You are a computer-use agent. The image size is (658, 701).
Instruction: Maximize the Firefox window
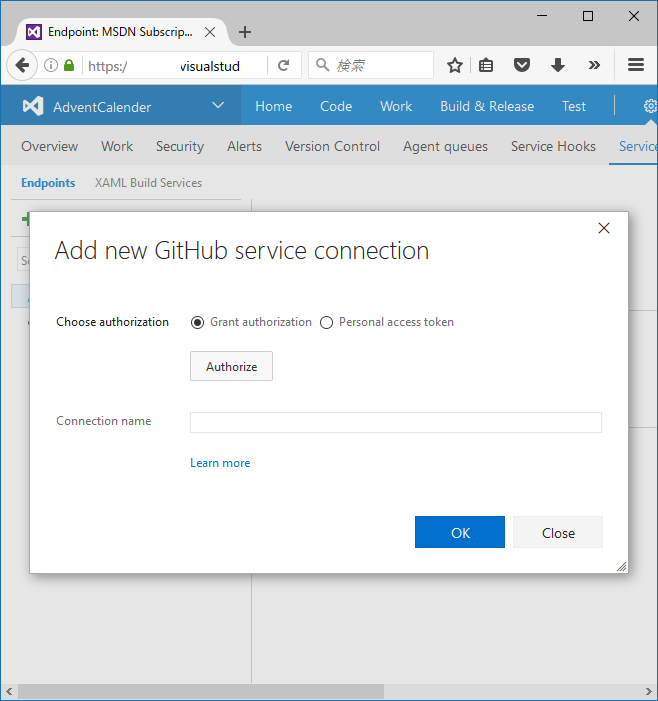588,16
